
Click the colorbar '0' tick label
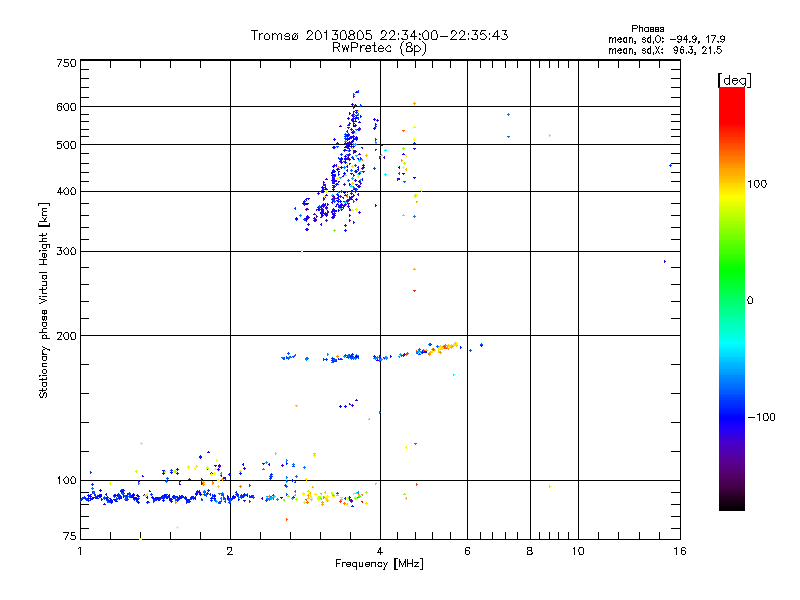[750, 301]
